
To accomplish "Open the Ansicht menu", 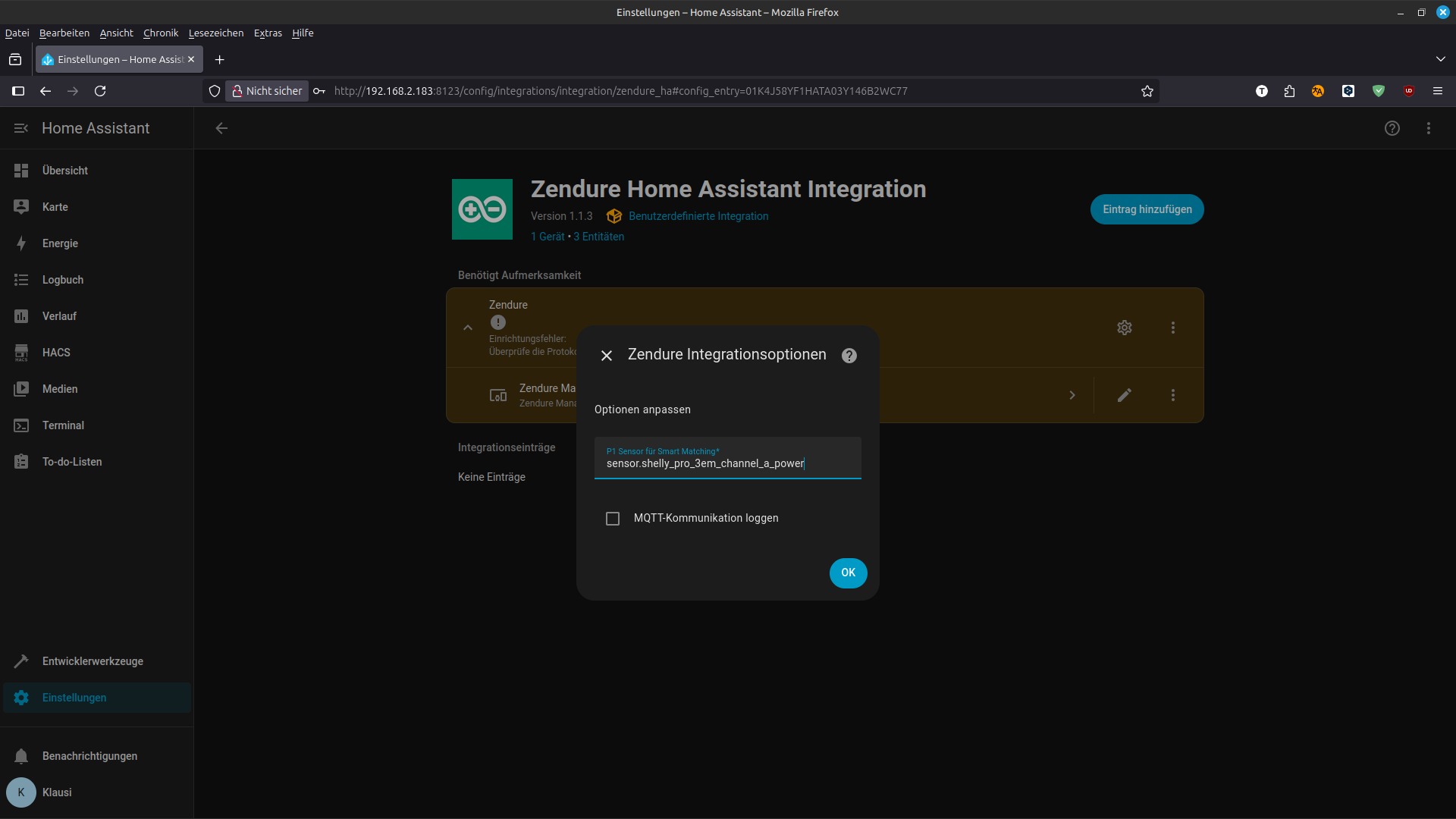I will point(116,33).
